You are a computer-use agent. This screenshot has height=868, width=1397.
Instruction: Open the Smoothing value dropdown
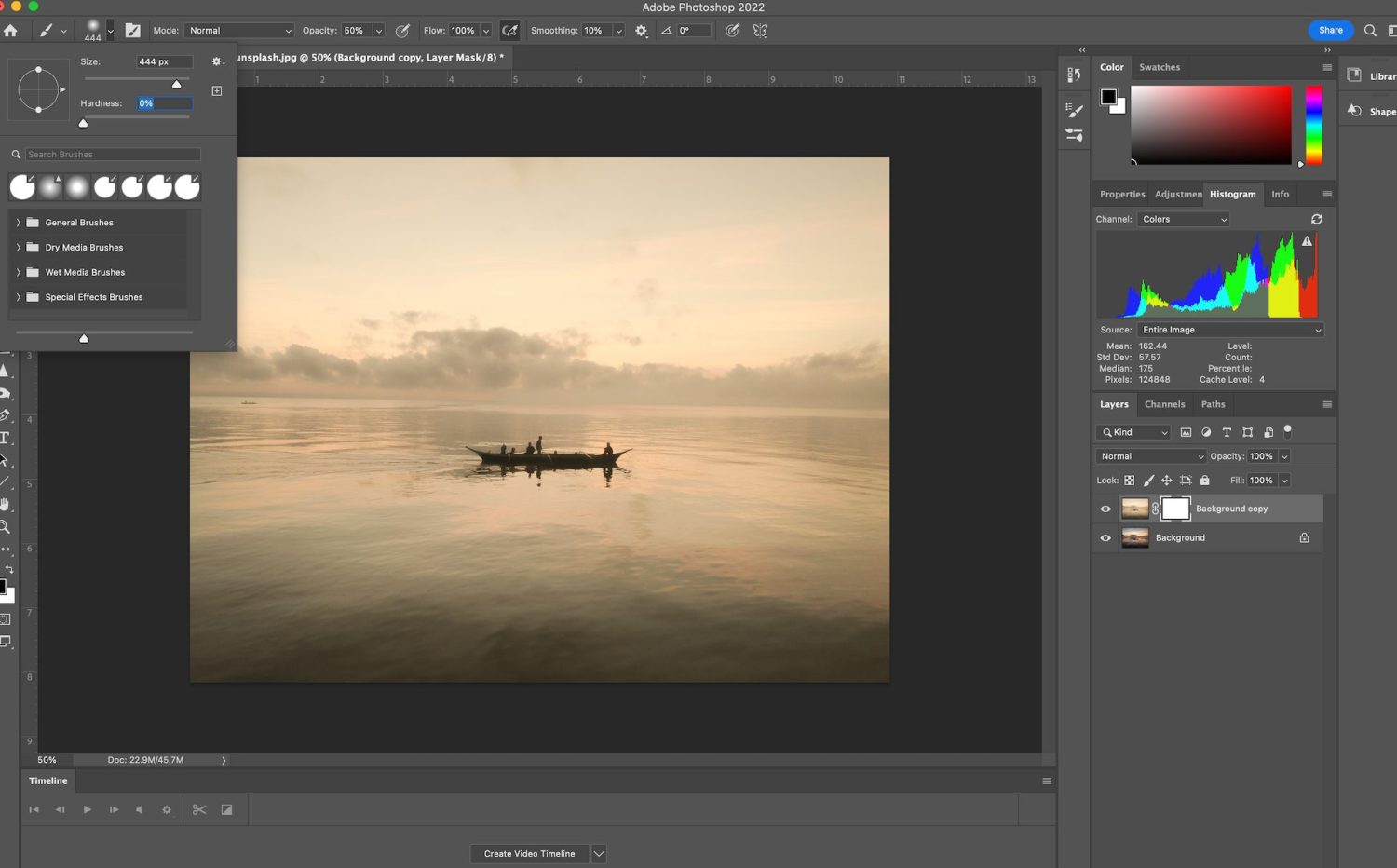coord(618,31)
